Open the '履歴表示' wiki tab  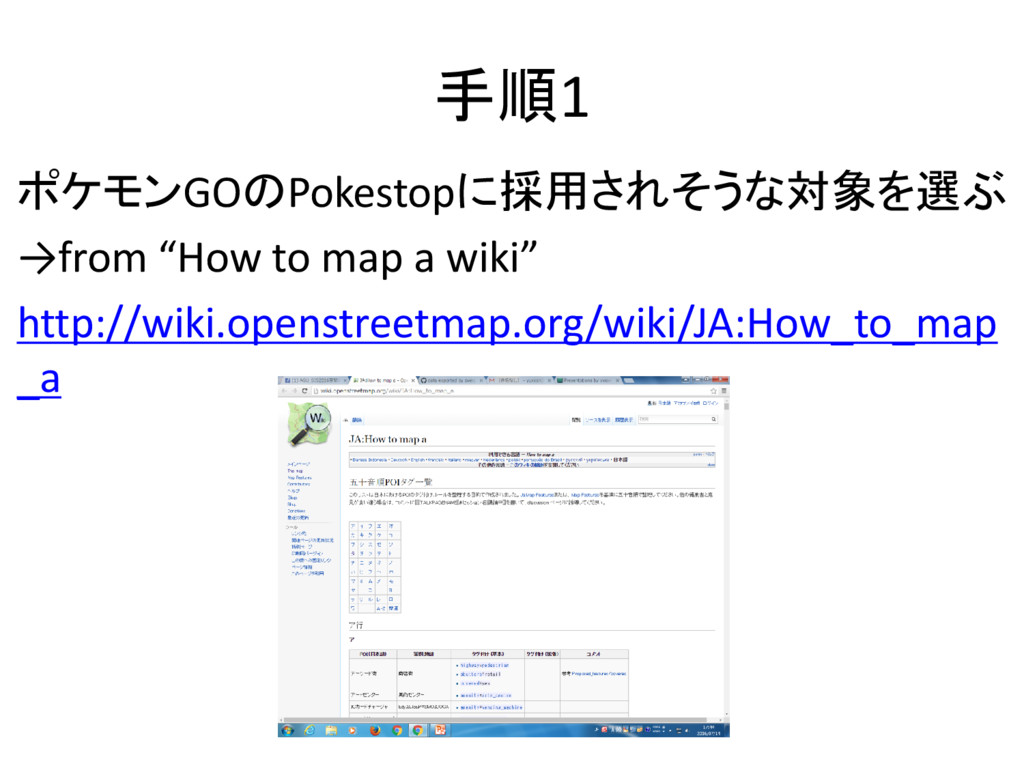(624, 420)
